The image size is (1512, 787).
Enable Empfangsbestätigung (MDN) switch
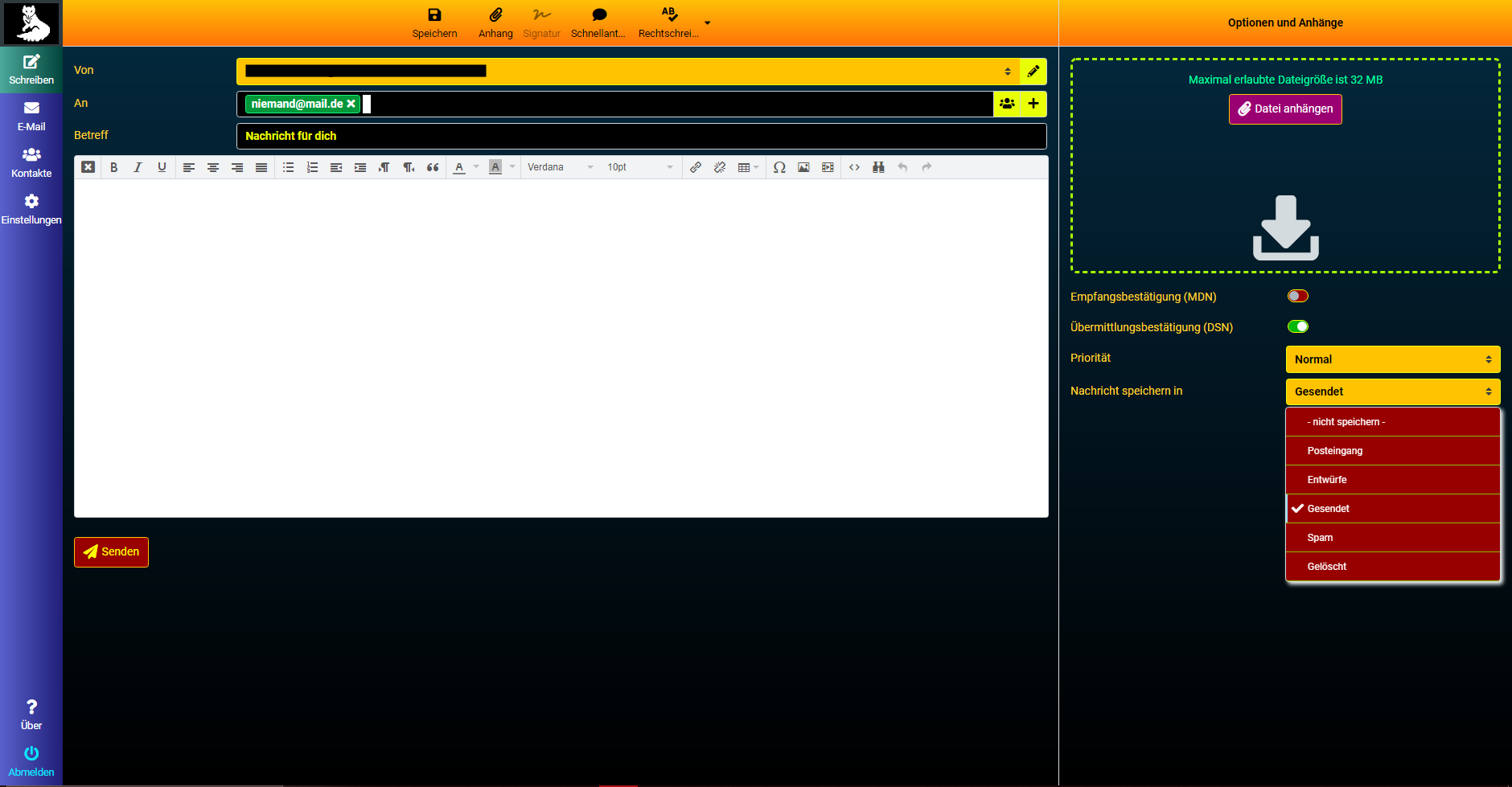click(1297, 296)
